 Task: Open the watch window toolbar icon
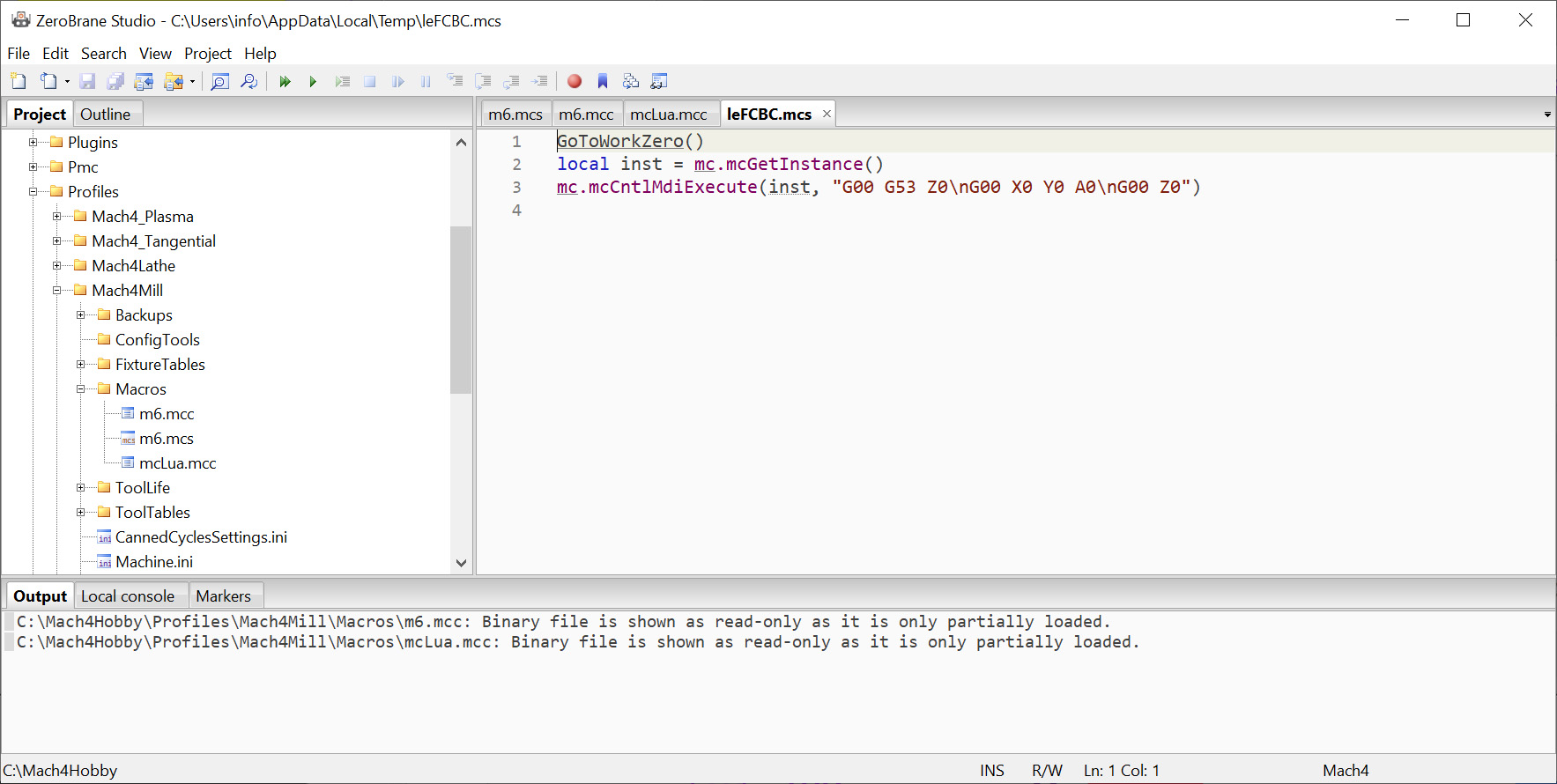(659, 81)
